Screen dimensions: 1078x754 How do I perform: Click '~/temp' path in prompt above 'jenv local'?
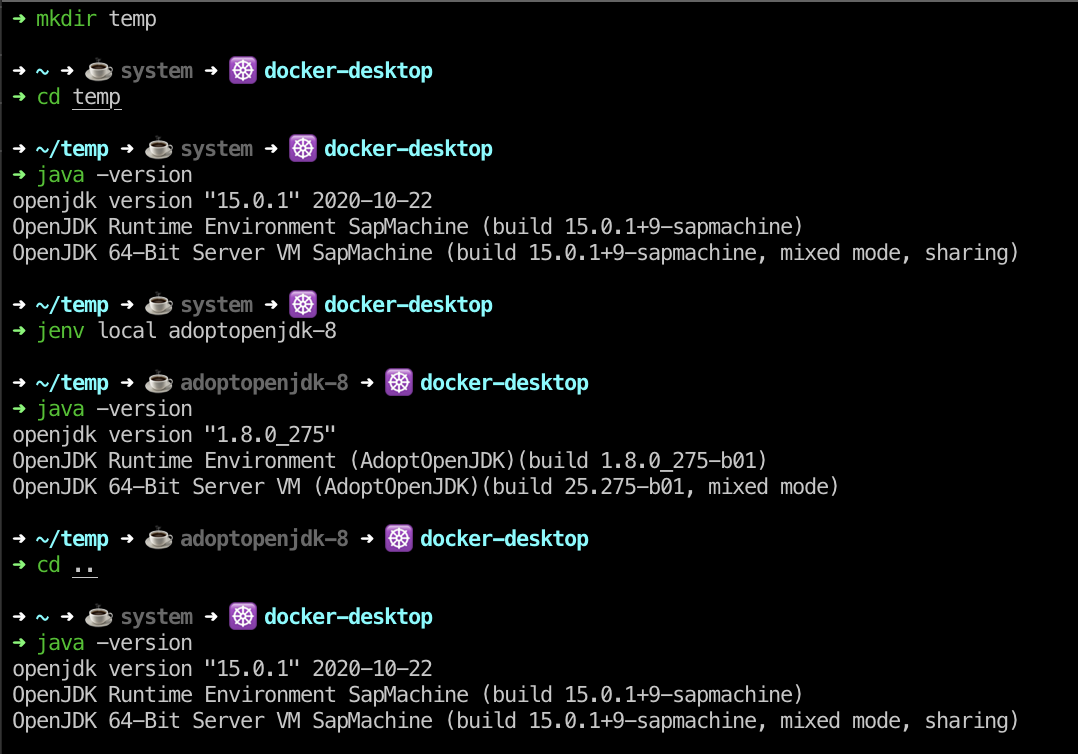coord(72,304)
